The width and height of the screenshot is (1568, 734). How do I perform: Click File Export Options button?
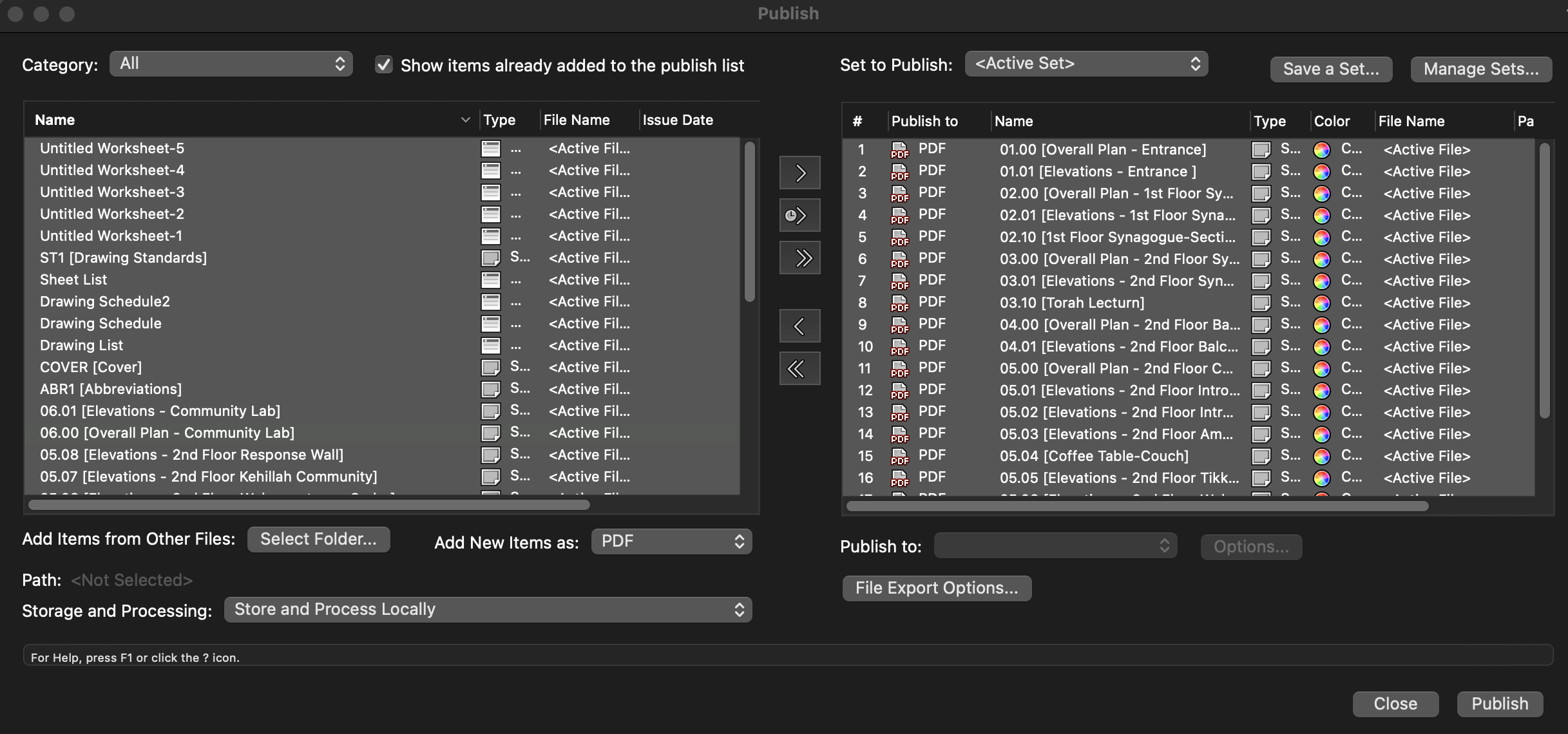tap(936, 588)
